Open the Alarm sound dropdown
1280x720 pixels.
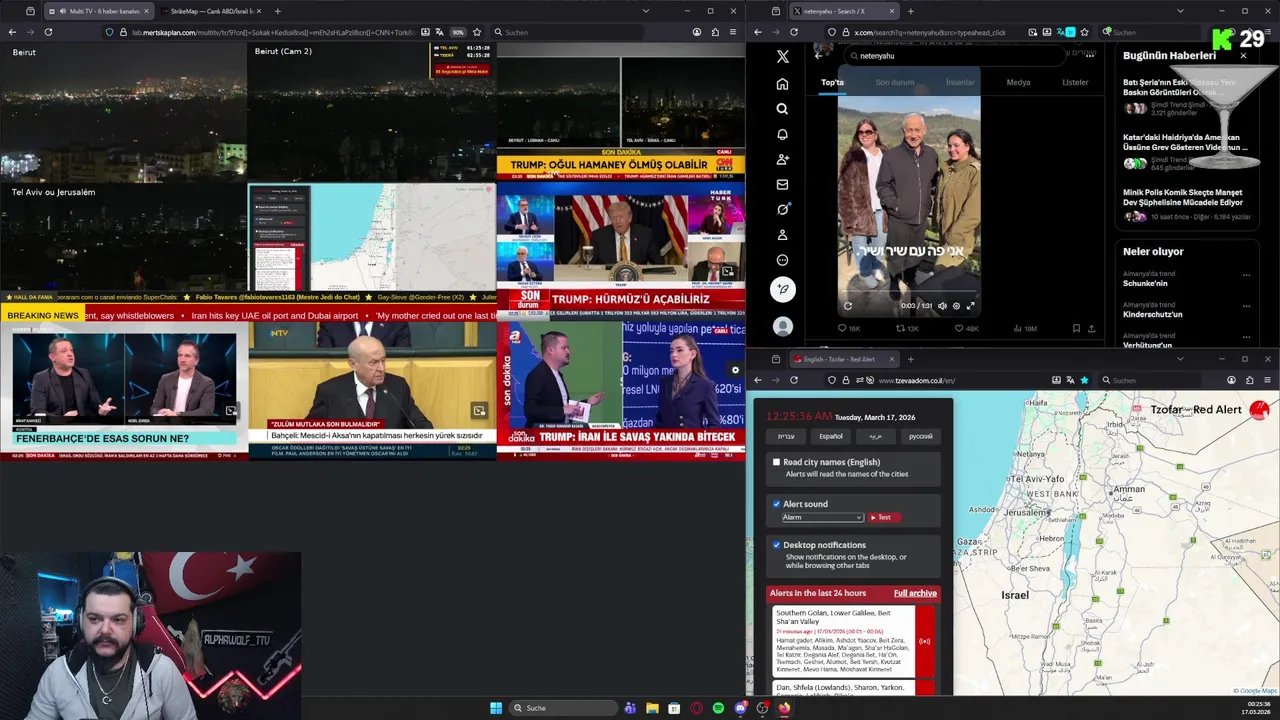coord(822,518)
